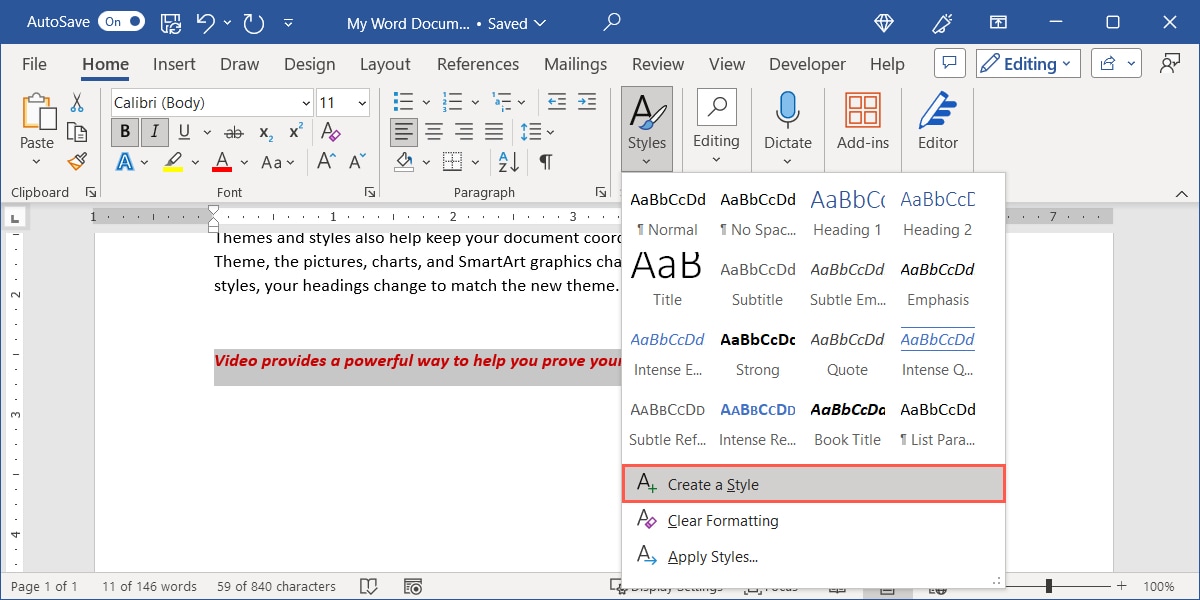Switch to the Mailings tab

tap(575, 63)
